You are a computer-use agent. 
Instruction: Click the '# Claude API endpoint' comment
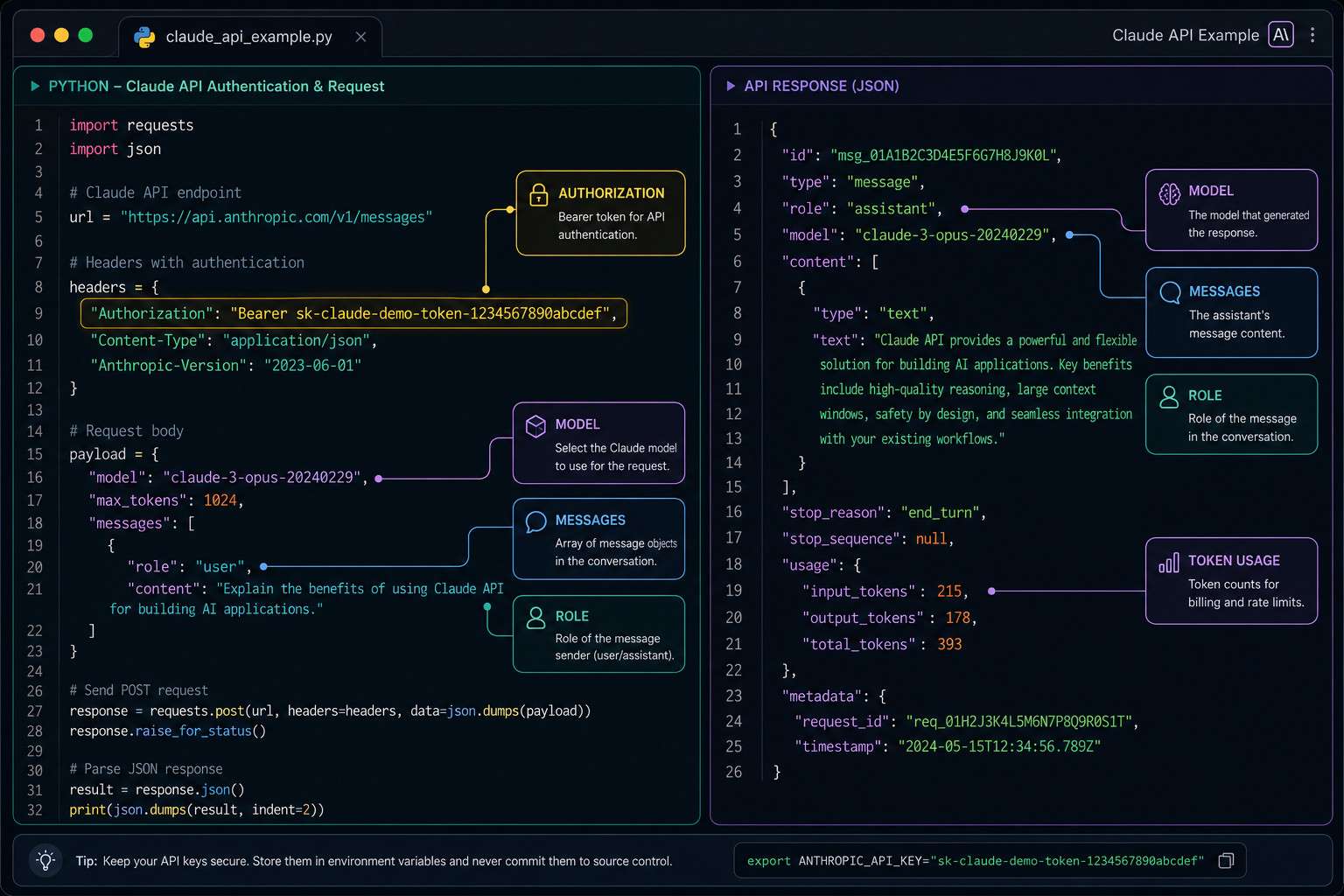click(155, 192)
